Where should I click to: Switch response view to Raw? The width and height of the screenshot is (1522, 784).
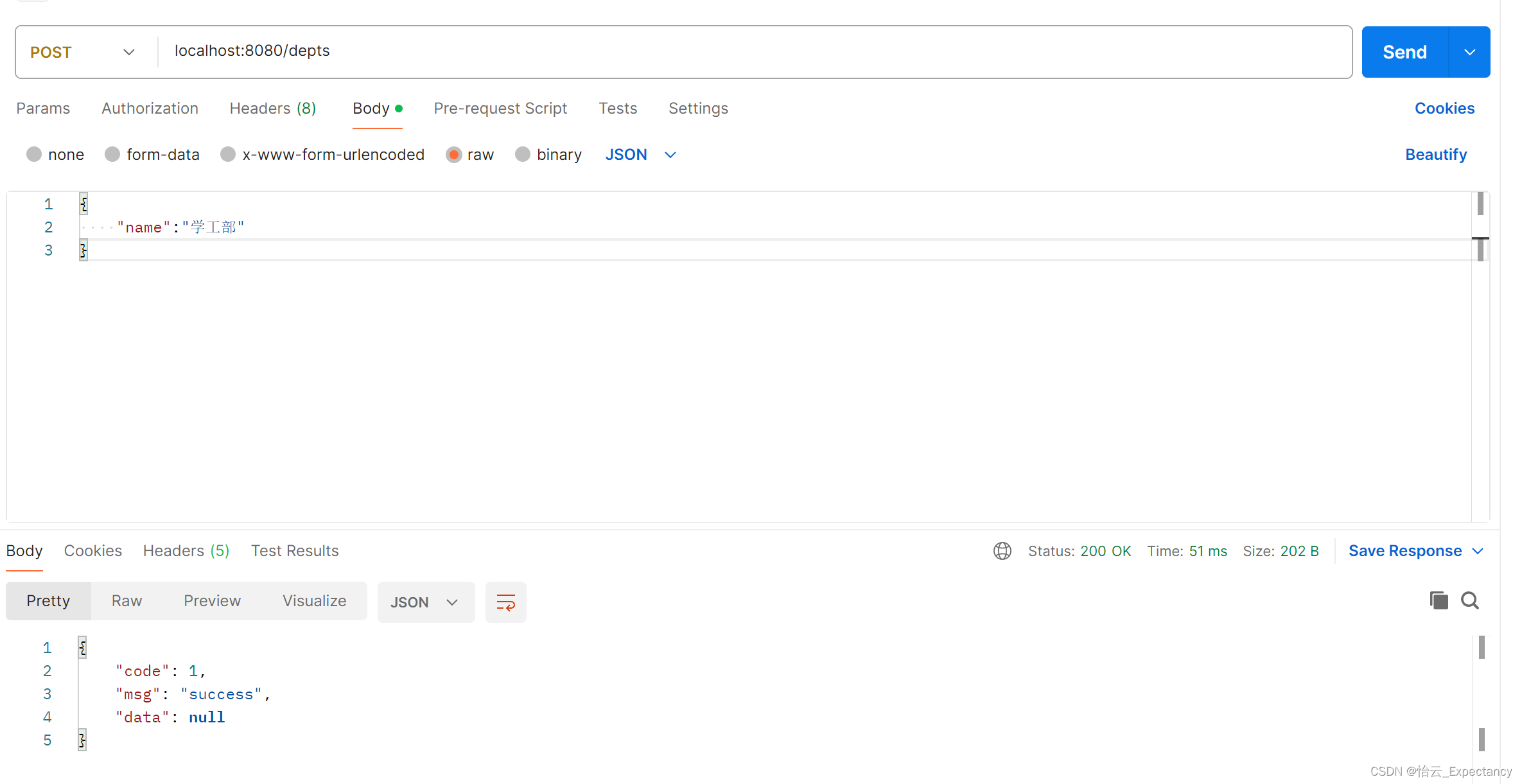pyautogui.click(x=127, y=601)
